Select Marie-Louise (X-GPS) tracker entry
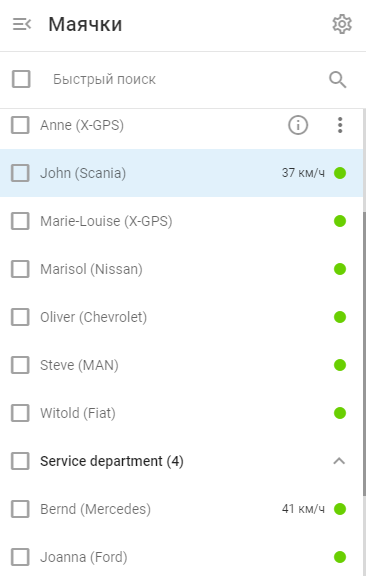 pyautogui.click(x=182, y=221)
